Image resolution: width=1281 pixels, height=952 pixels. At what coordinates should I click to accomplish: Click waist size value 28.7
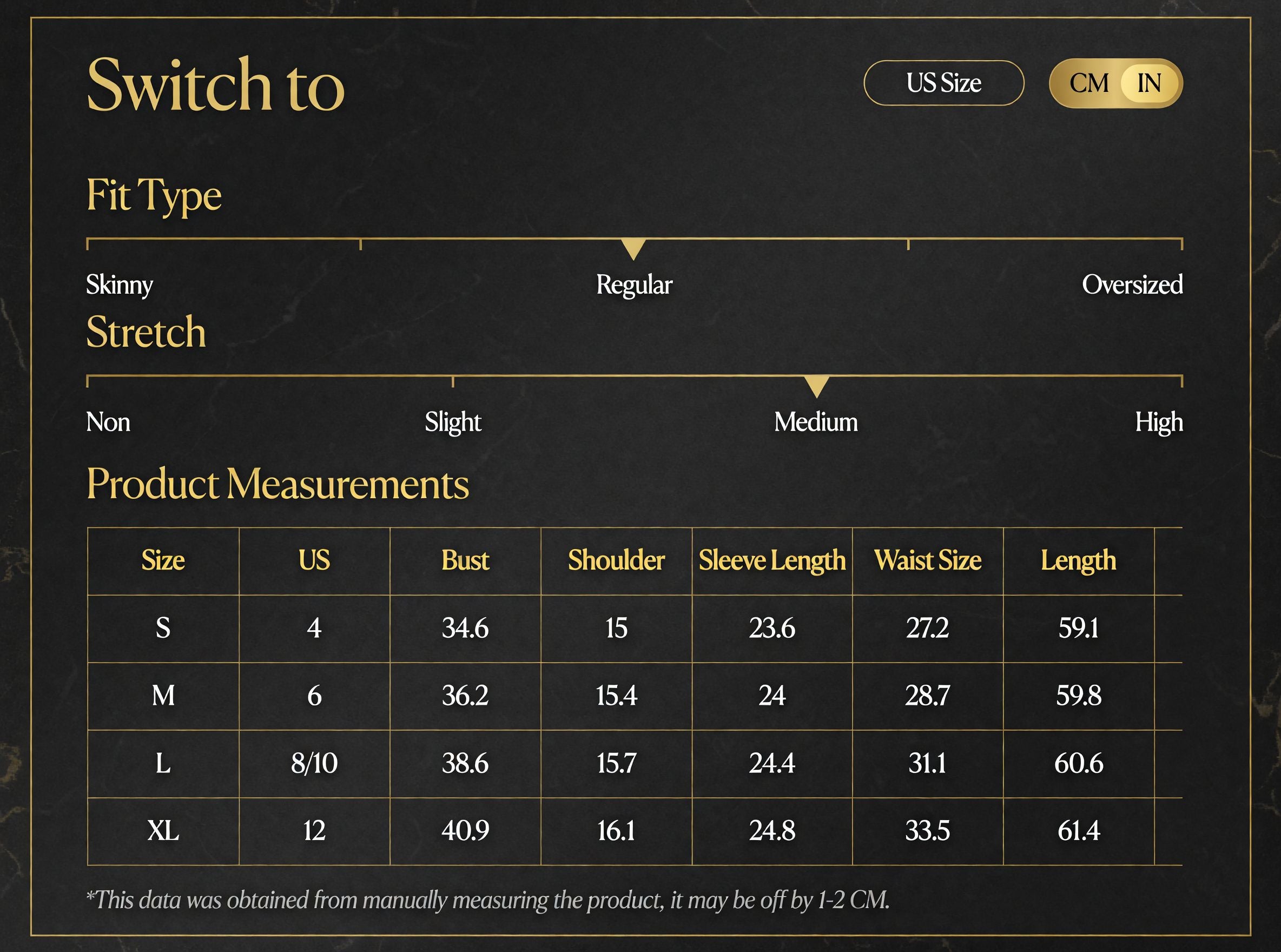pos(928,696)
